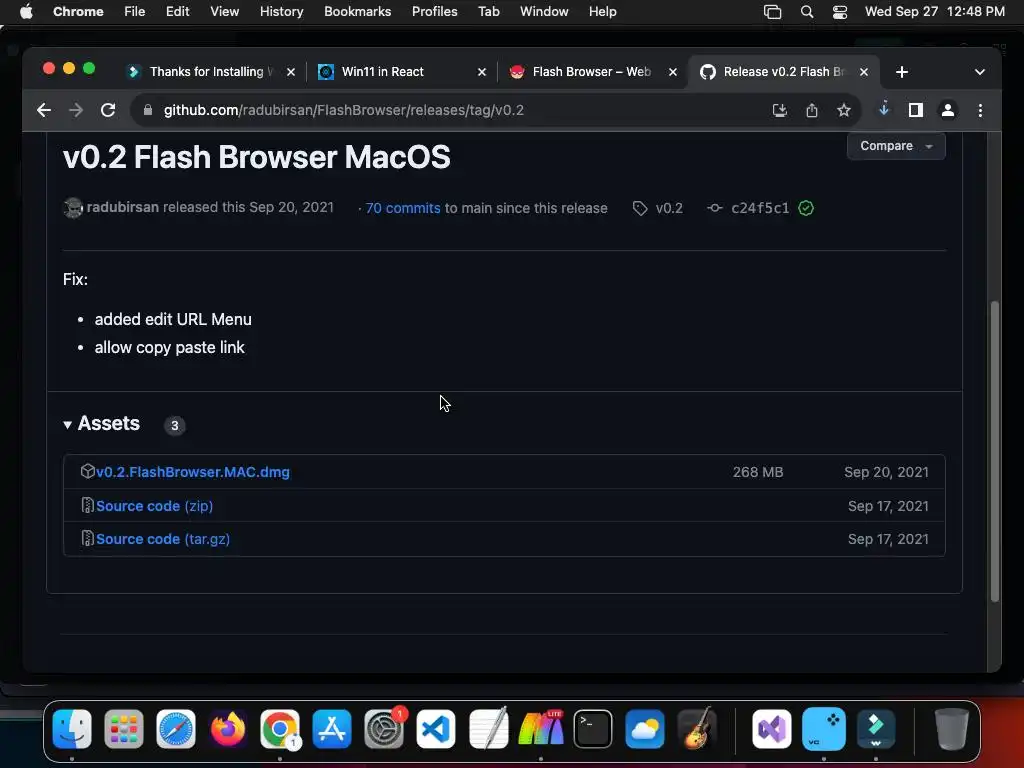Click the 268 MB file size text
The image size is (1024, 768).
pyautogui.click(x=758, y=472)
